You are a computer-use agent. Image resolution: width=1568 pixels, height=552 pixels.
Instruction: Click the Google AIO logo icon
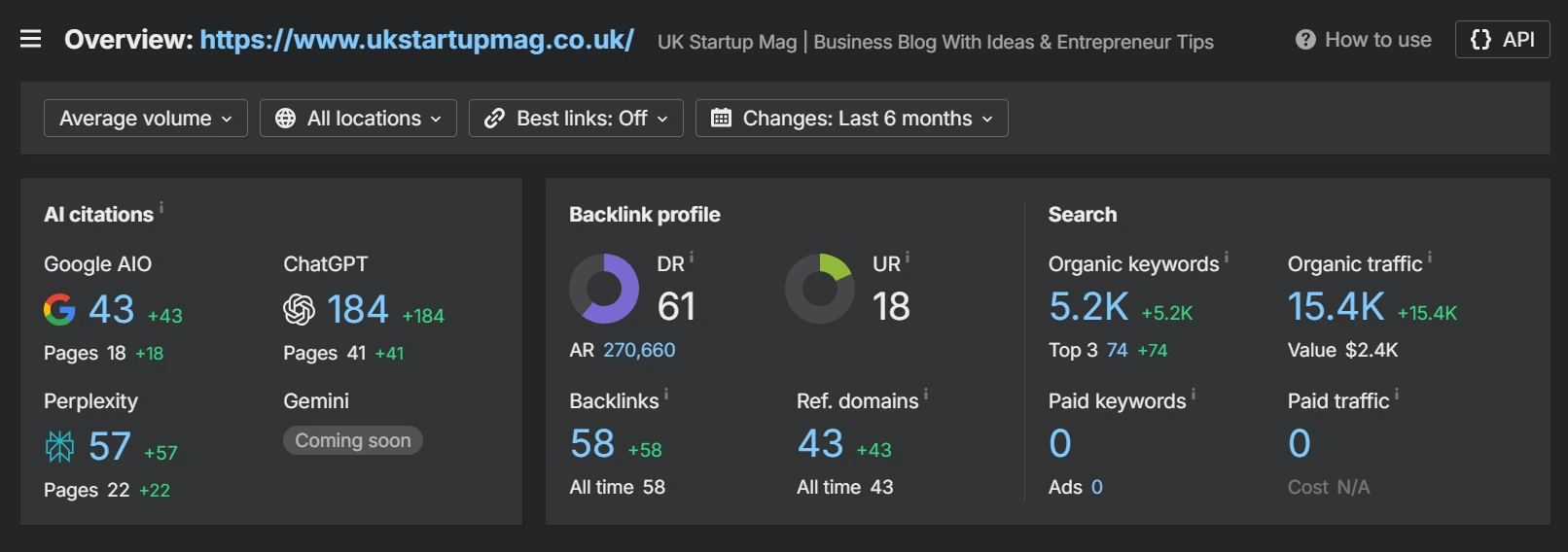tap(59, 310)
